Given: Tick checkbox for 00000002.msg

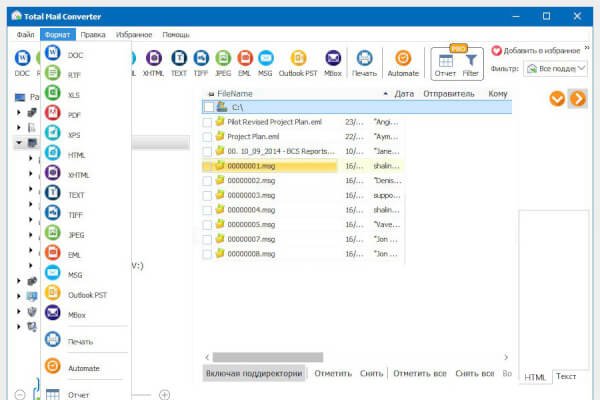Looking at the screenshot, I should pos(207,181).
